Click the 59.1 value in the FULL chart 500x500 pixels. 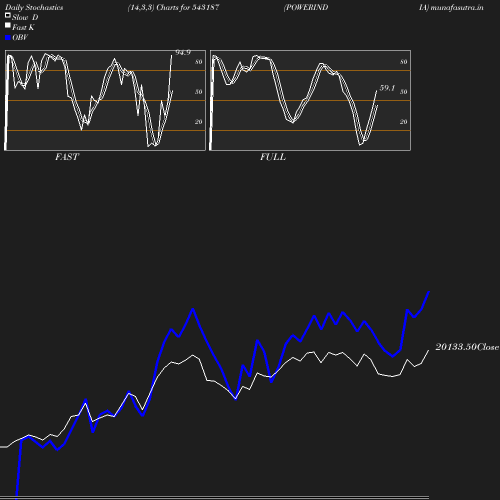(387, 88)
